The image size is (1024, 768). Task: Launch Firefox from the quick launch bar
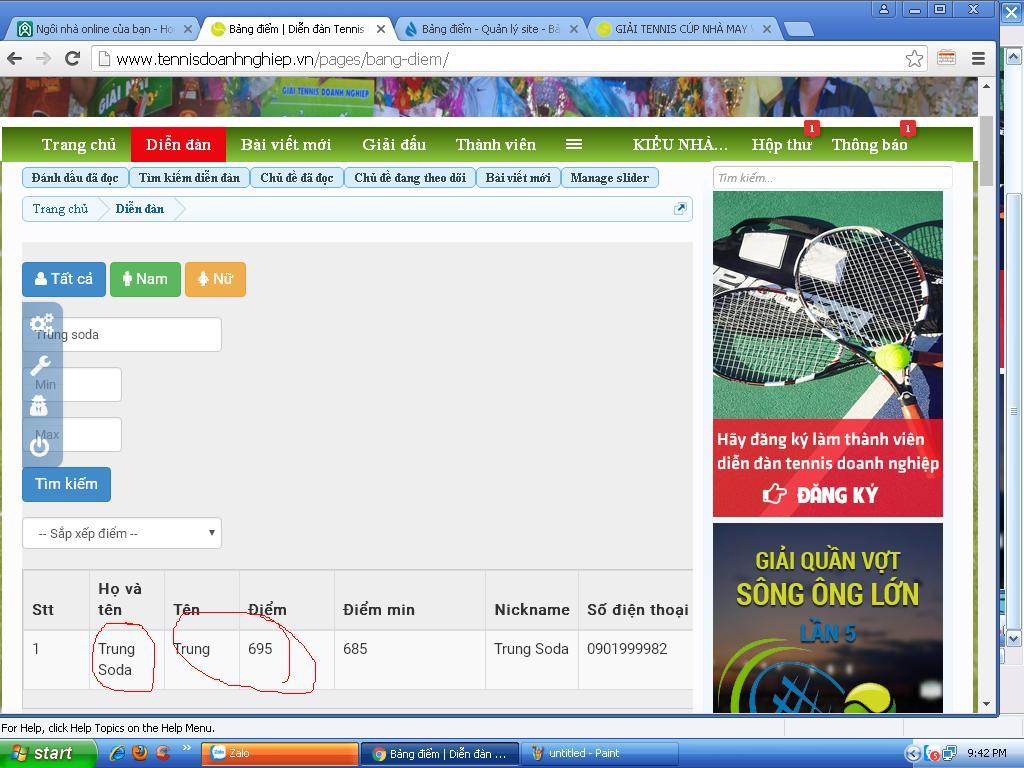pyautogui.click(x=140, y=753)
